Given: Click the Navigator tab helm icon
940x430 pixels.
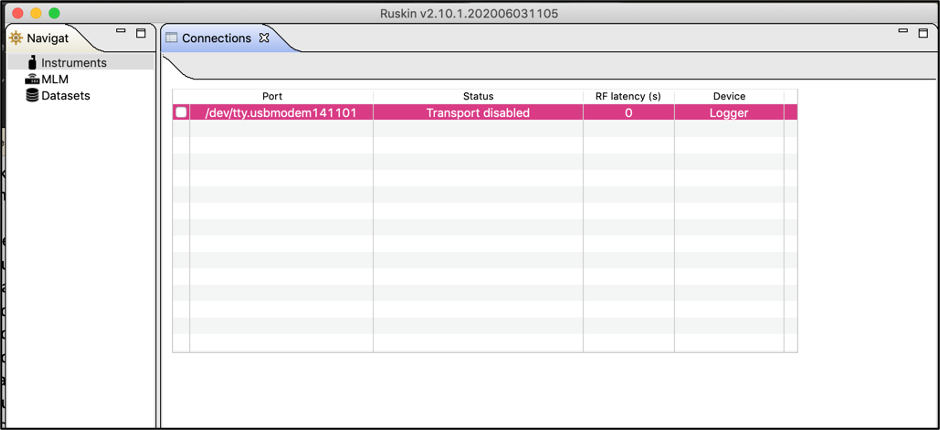Looking at the screenshot, I should (x=15, y=38).
